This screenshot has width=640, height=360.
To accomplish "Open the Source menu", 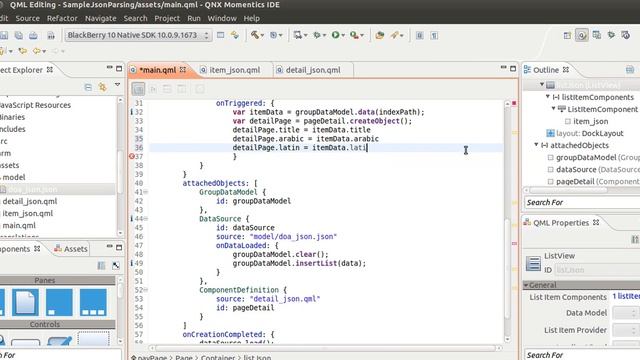I will tap(27, 18).
